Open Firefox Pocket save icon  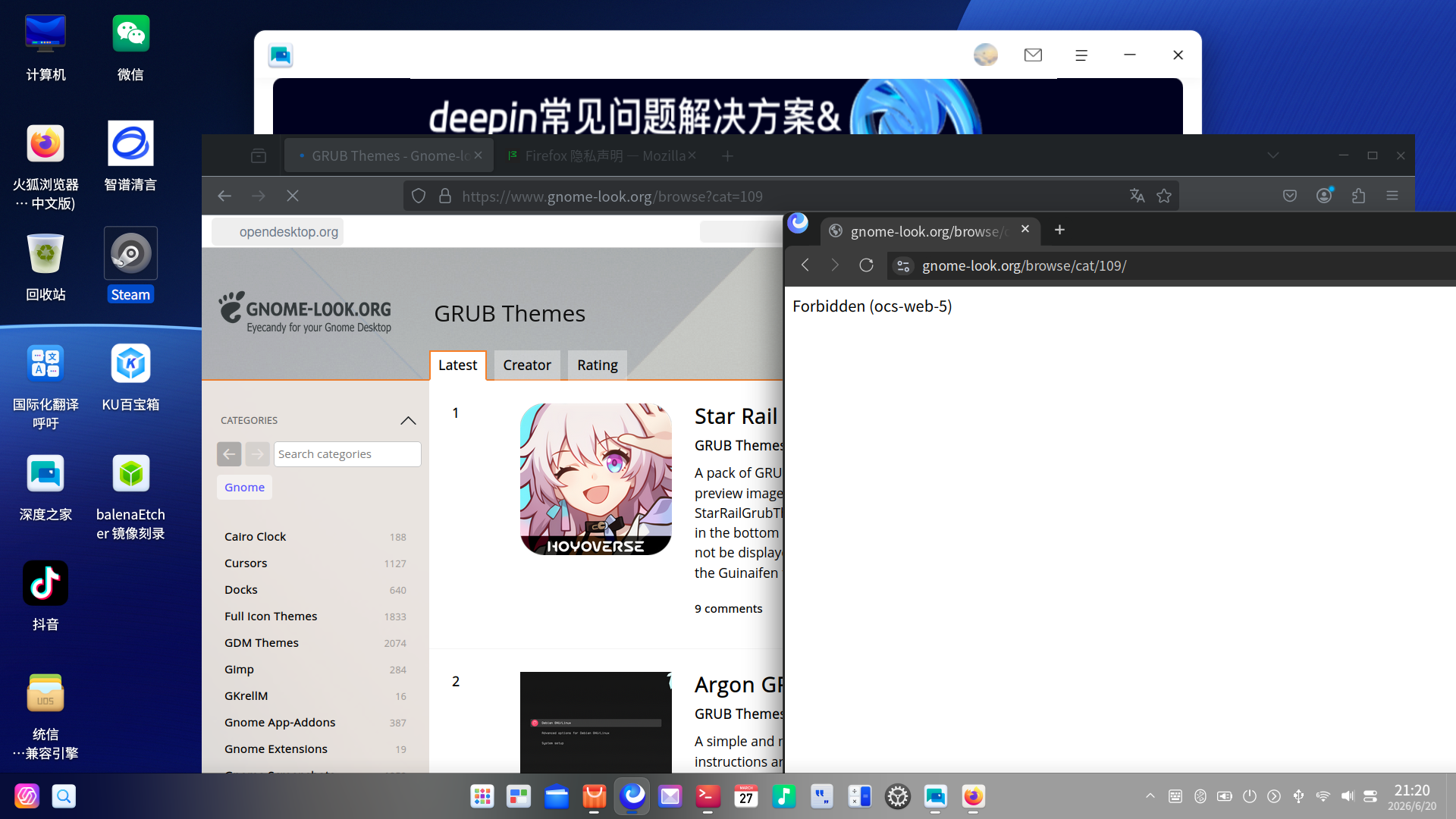[1290, 196]
